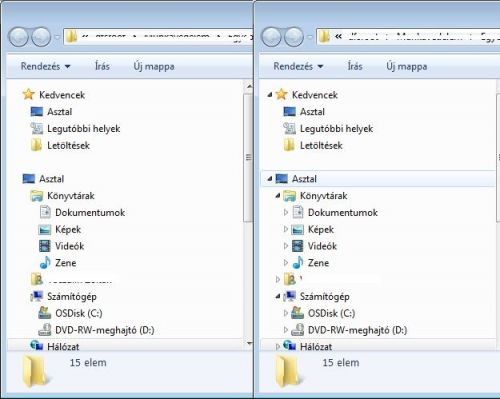Click Új mappa in right window toolbar
This screenshot has height=399, width=500.
(x=407, y=66)
